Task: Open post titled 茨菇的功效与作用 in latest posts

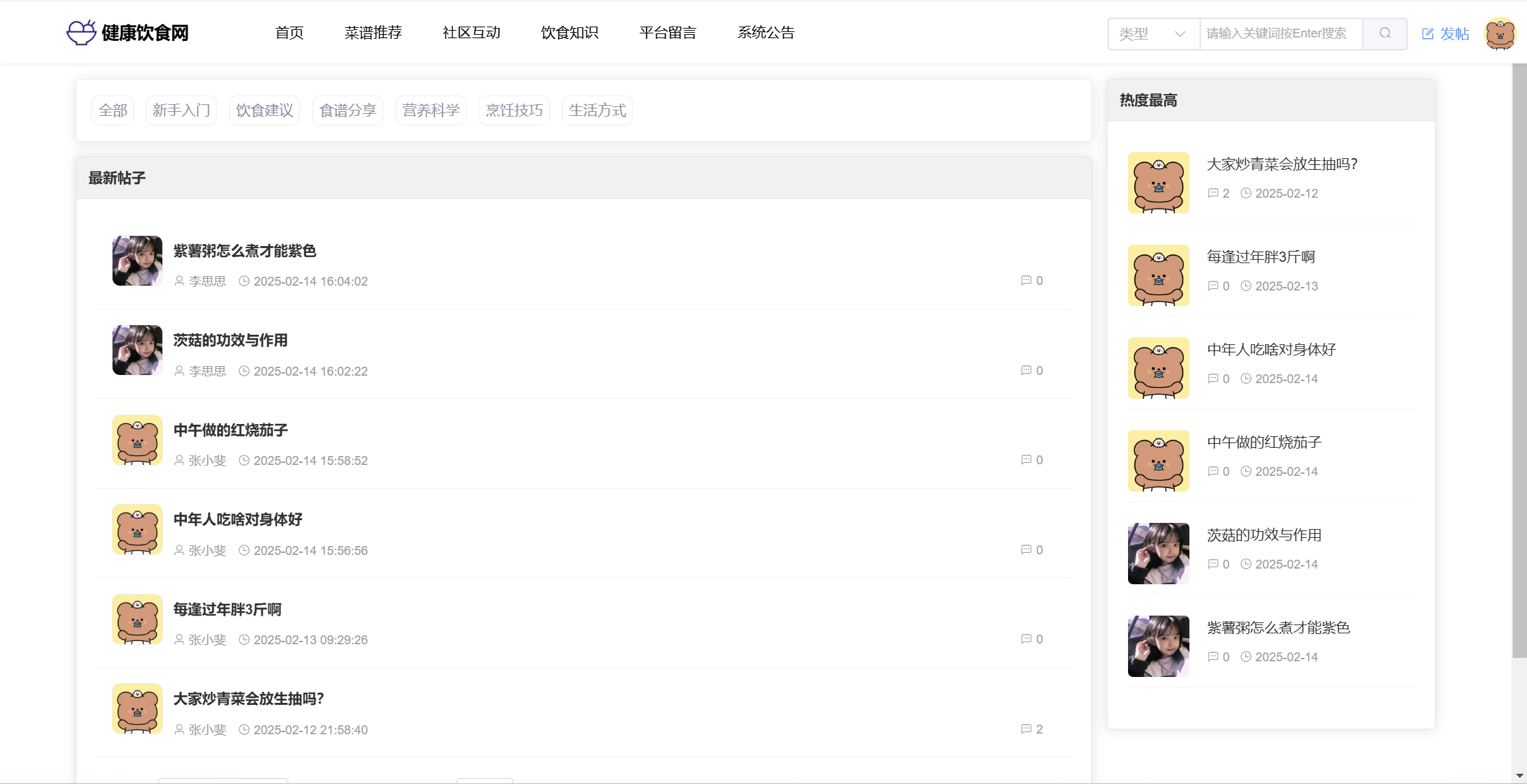Action: pos(231,340)
